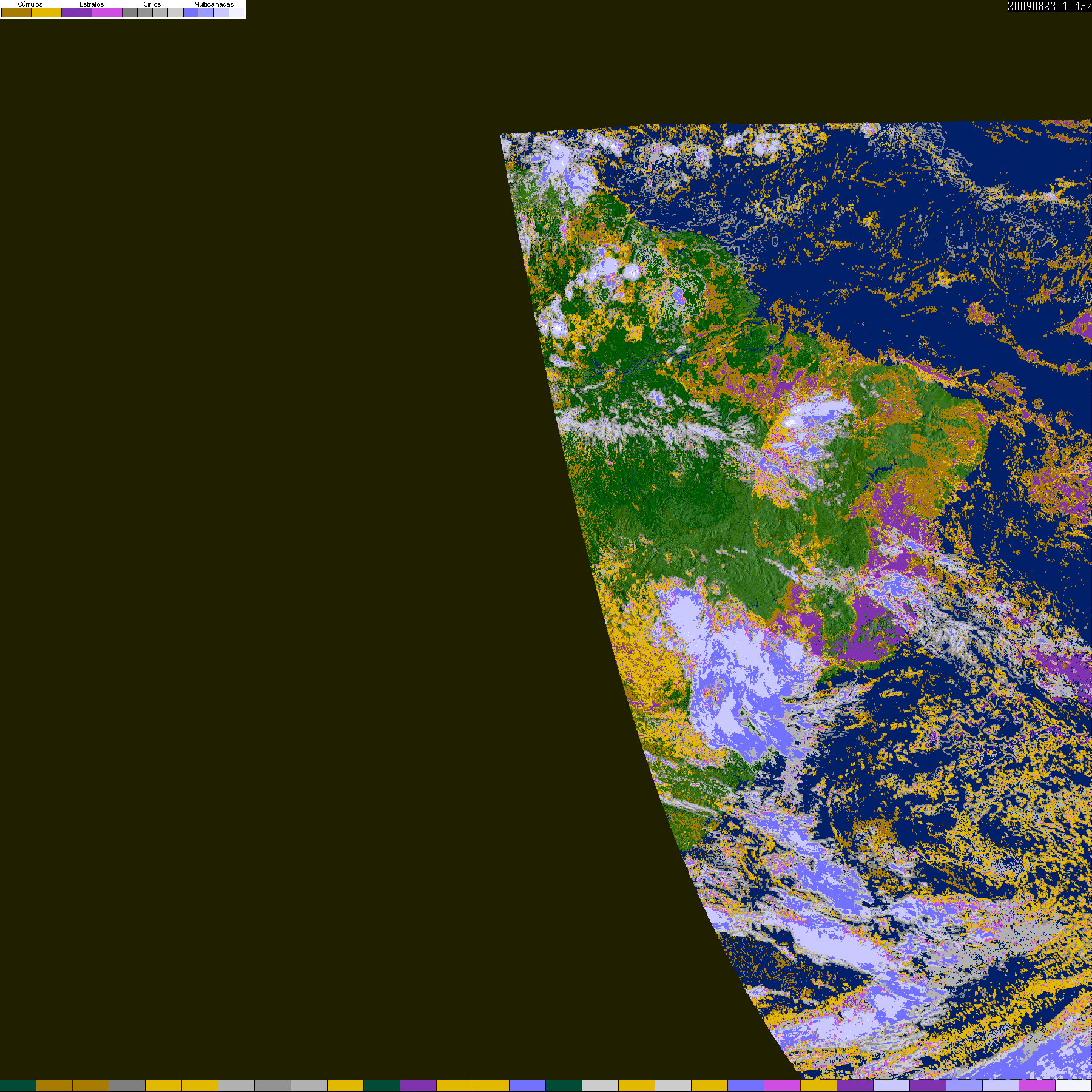Image resolution: width=1092 pixels, height=1092 pixels.
Task: Click the Cirros legend label
Action: click(x=152, y=4)
